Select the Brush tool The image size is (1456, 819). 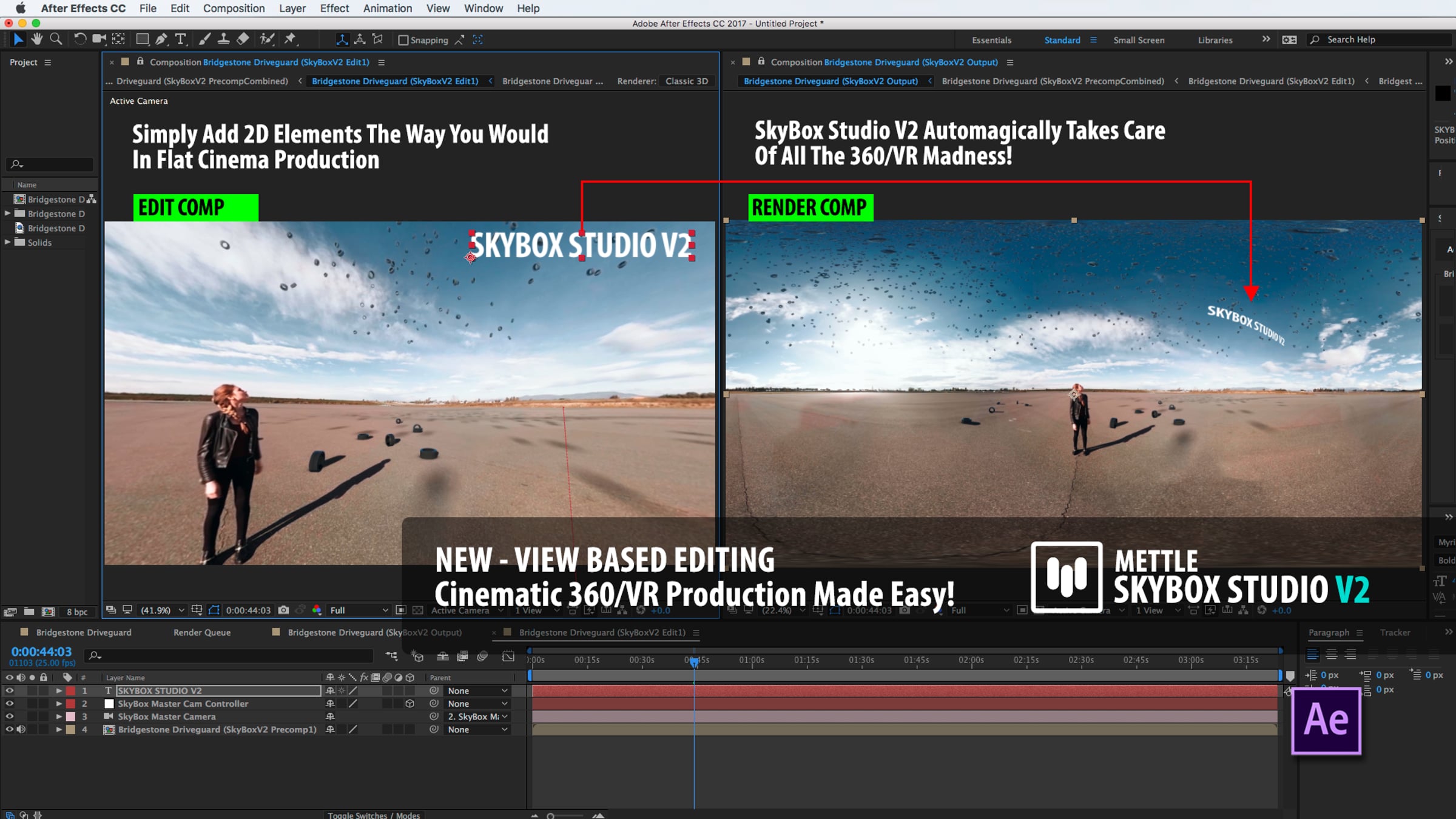[x=204, y=39]
